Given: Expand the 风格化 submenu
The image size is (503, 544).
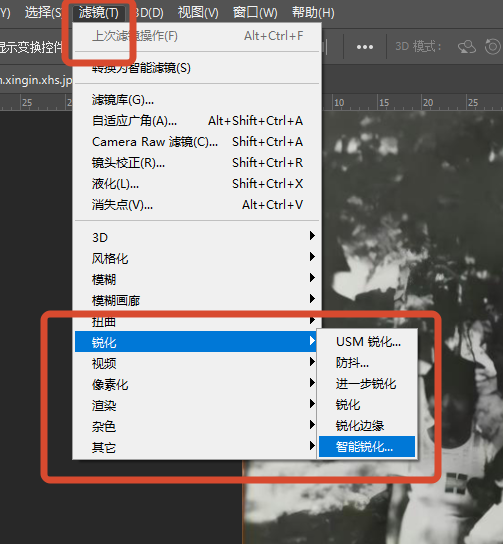Looking at the screenshot, I should coord(197,258).
